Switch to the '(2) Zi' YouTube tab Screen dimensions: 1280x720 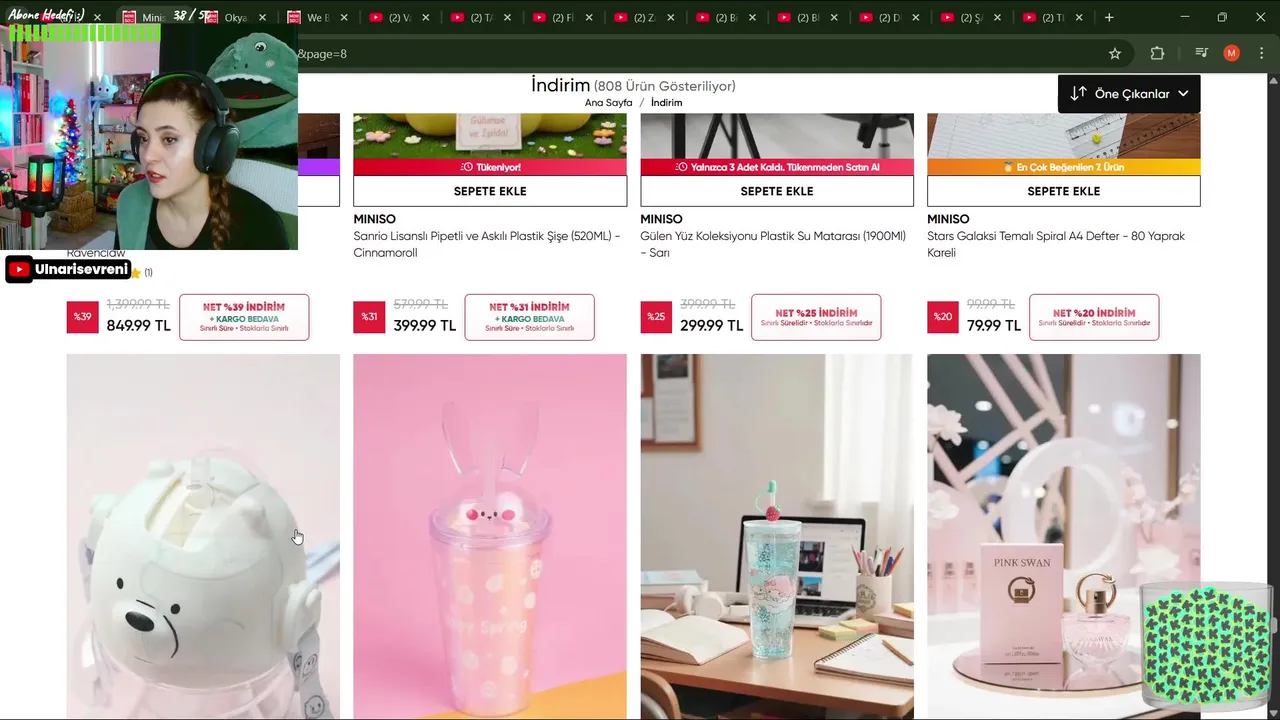click(644, 18)
